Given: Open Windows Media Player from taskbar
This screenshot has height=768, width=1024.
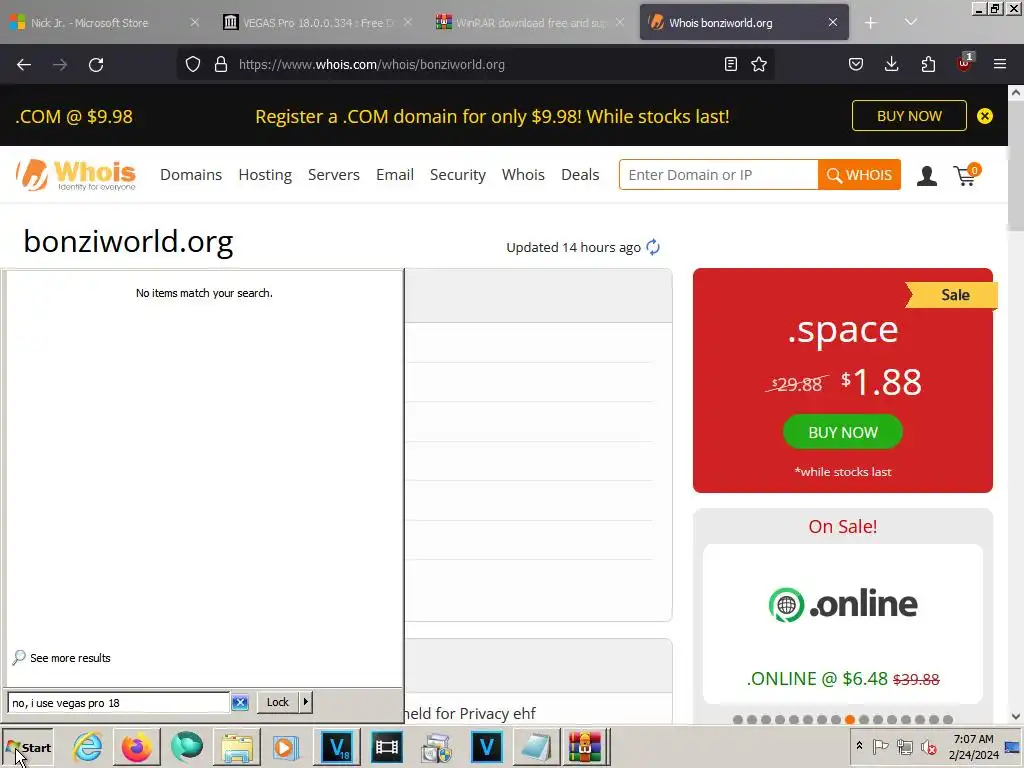Looking at the screenshot, I should pos(285,747).
